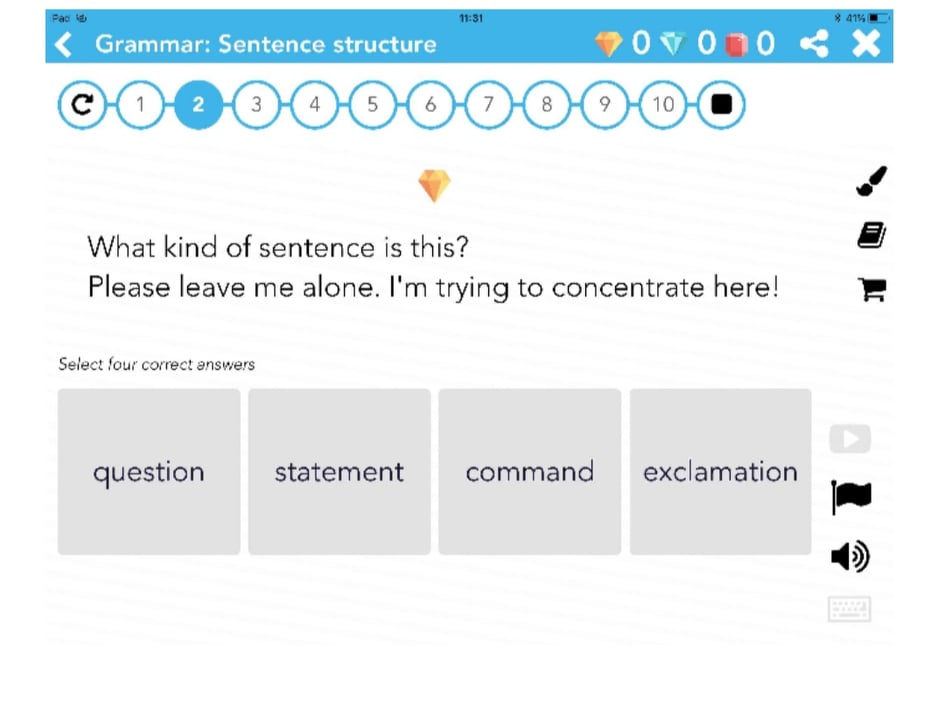Select the "command" answer tile
This screenshot has height=703, width=945.
click(x=530, y=471)
